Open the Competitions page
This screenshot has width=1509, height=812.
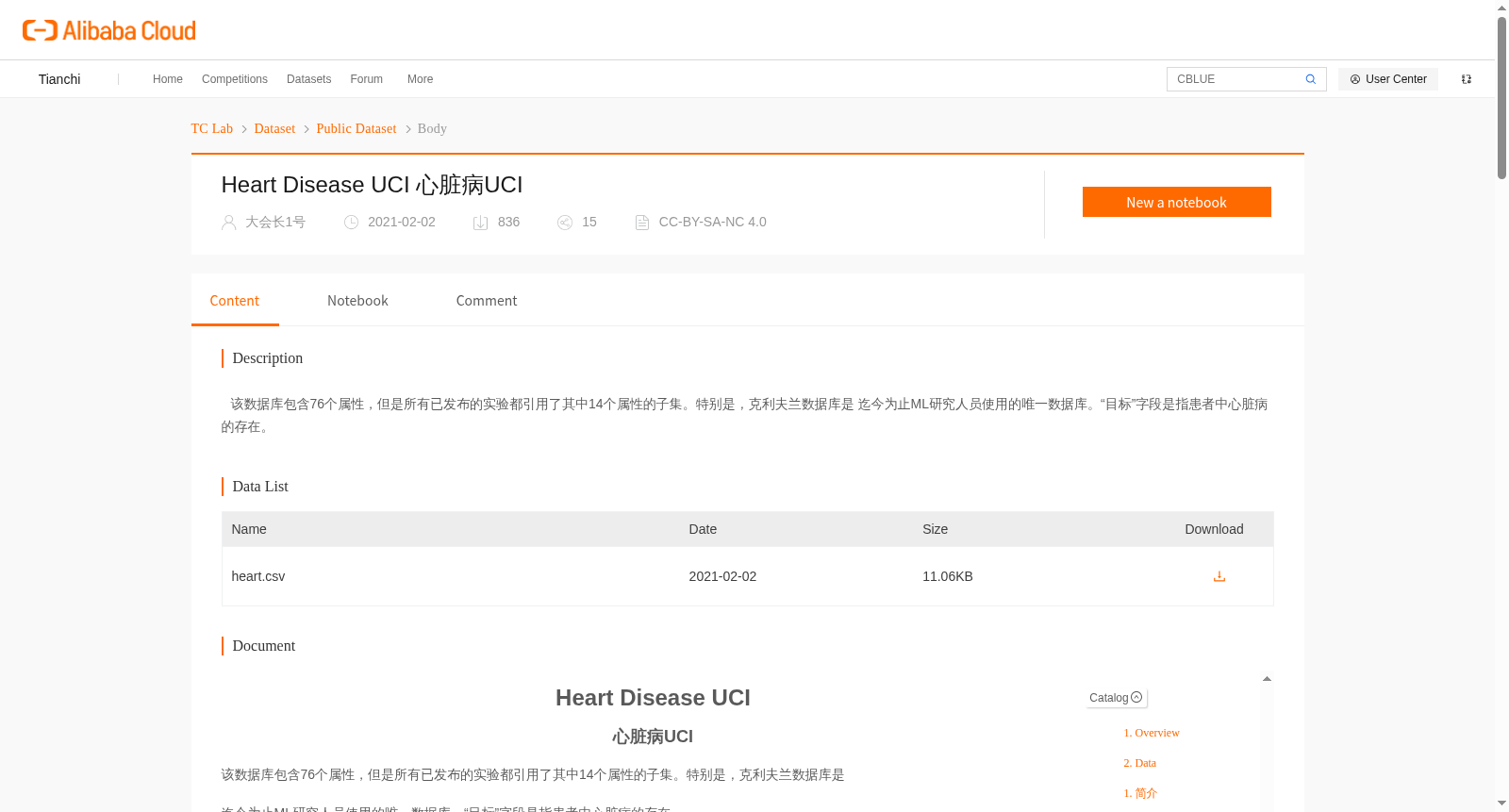tap(235, 79)
